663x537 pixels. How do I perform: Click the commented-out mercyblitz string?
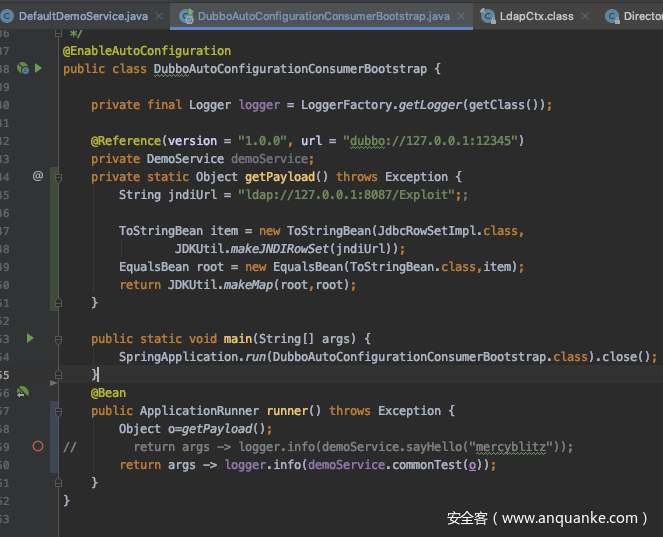coord(511,447)
